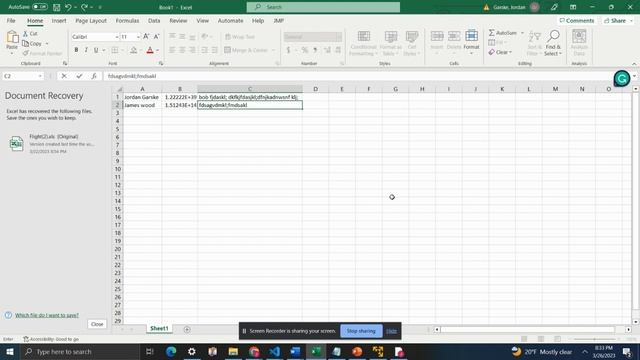Image resolution: width=640 pixels, height=360 pixels.
Task: Click Stop sharing button
Action: pyautogui.click(x=361, y=331)
